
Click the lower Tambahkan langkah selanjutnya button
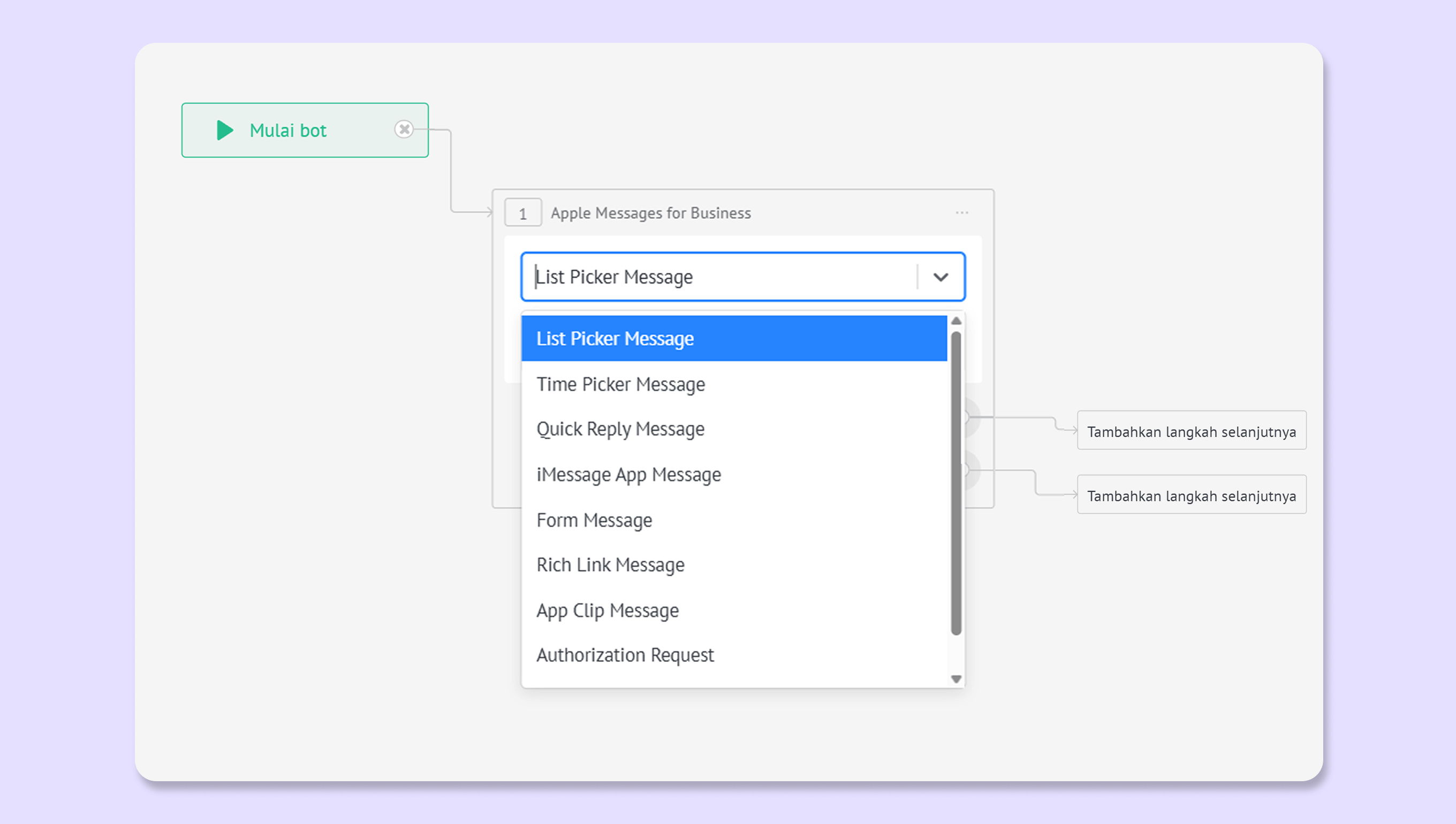coord(1191,495)
